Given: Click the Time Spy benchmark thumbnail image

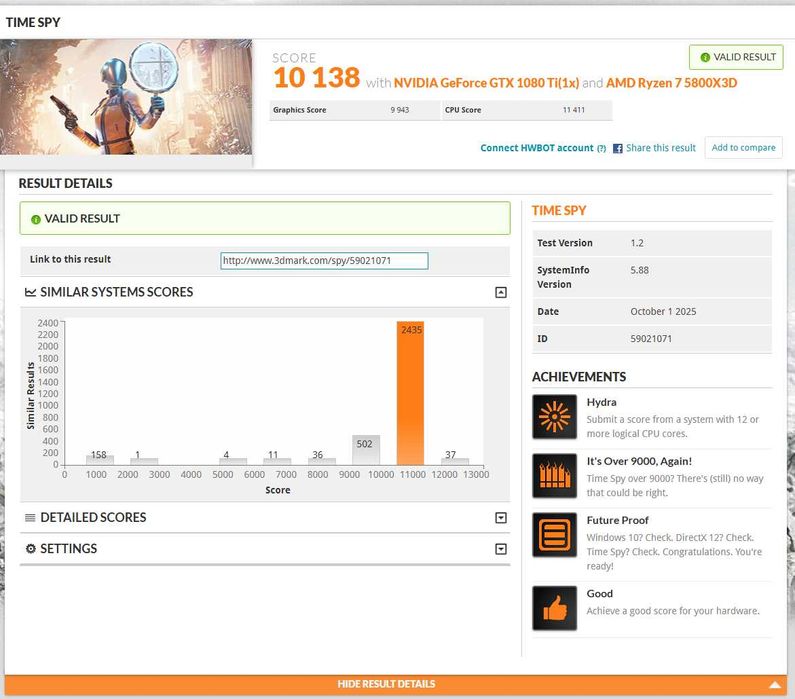Looking at the screenshot, I should 126,97.
